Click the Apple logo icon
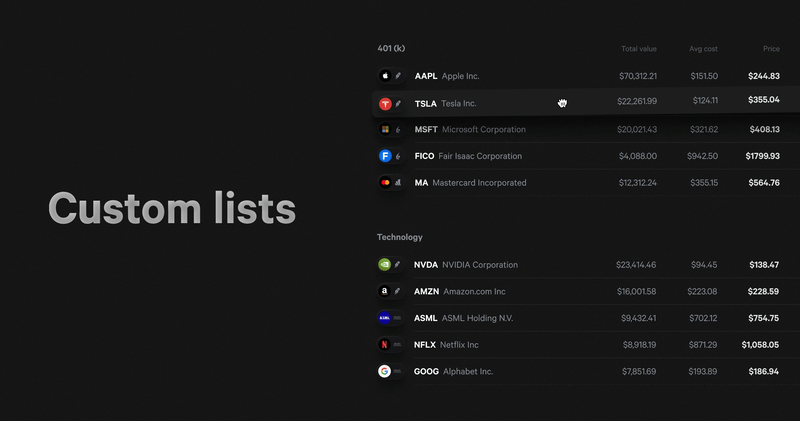 click(x=385, y=76)
